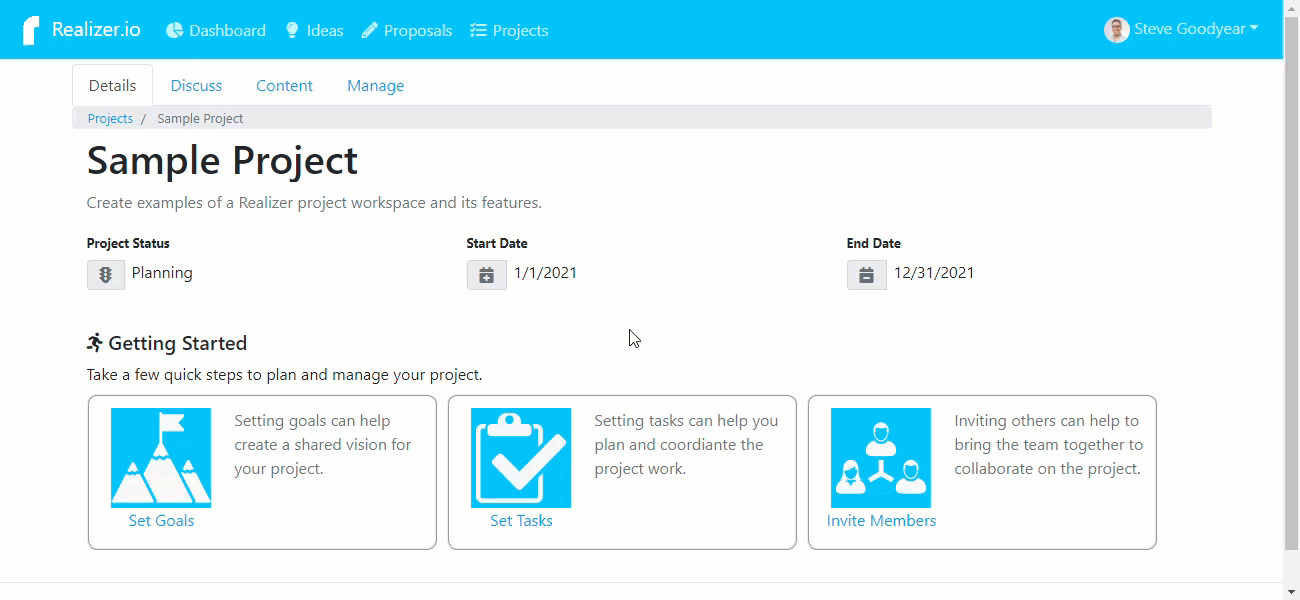1300x600 pixels.
Task: Switch to the Content tab
Action: pos(284,86)
